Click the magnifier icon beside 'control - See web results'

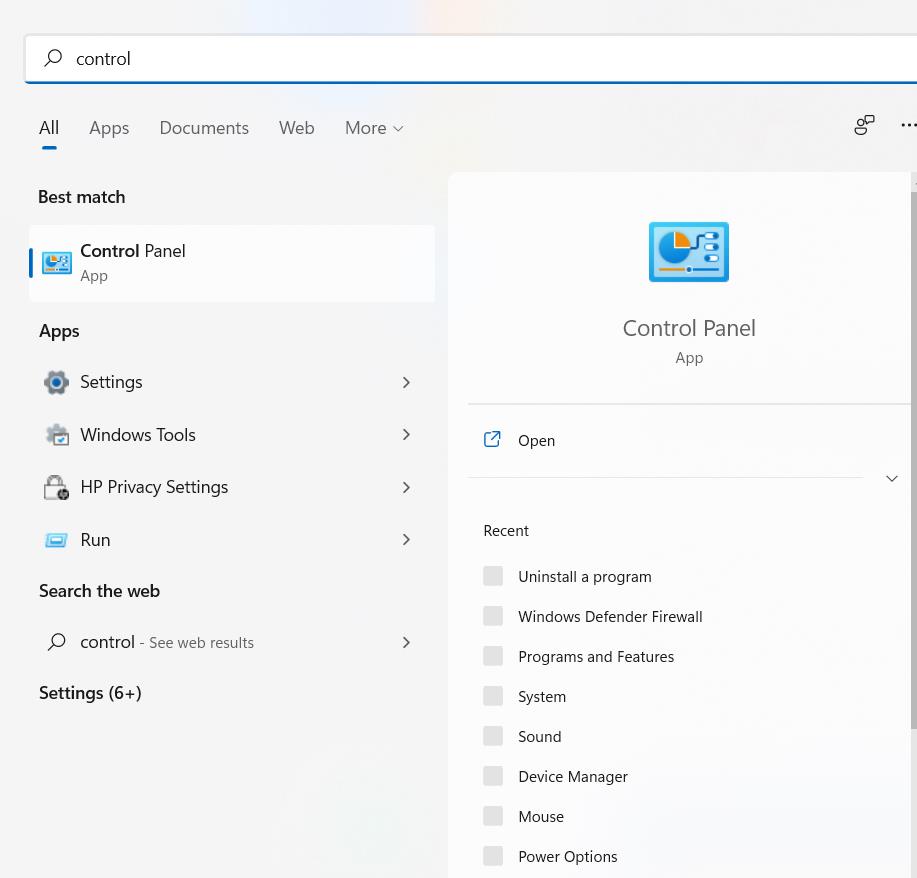coord(57,642)
